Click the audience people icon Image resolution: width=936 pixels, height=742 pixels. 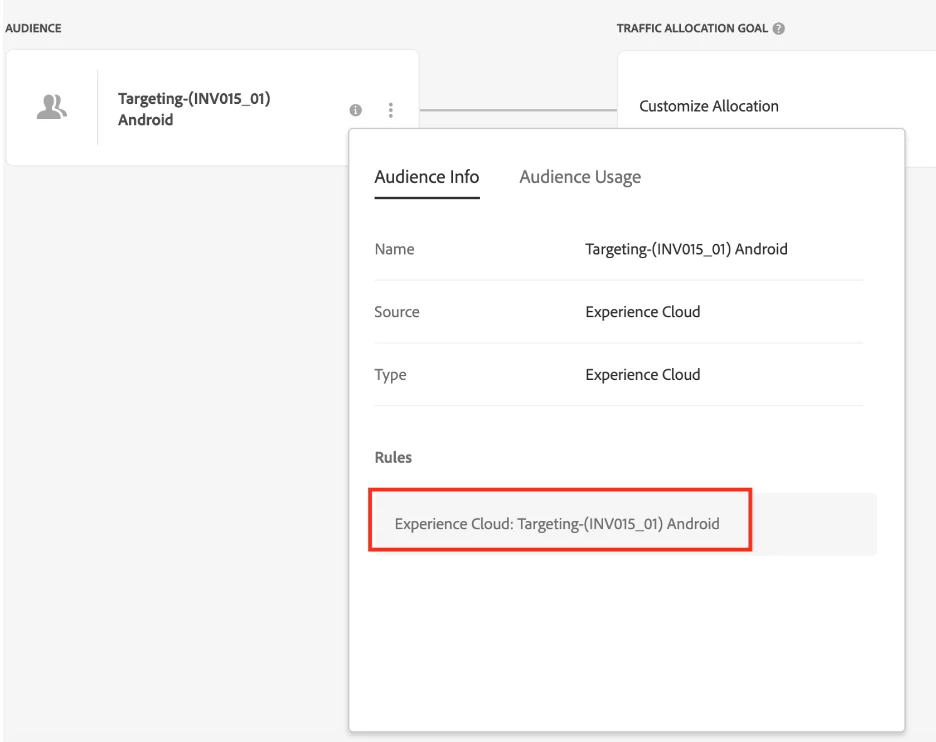tap(51, 107)
